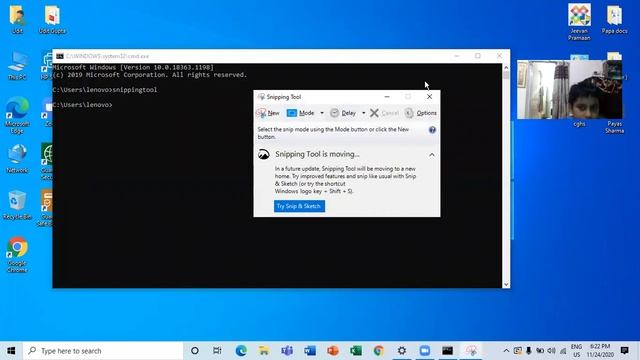Close the Command Prompt window
Viewport: 640px width, 360px height.
tap(499, 56)
